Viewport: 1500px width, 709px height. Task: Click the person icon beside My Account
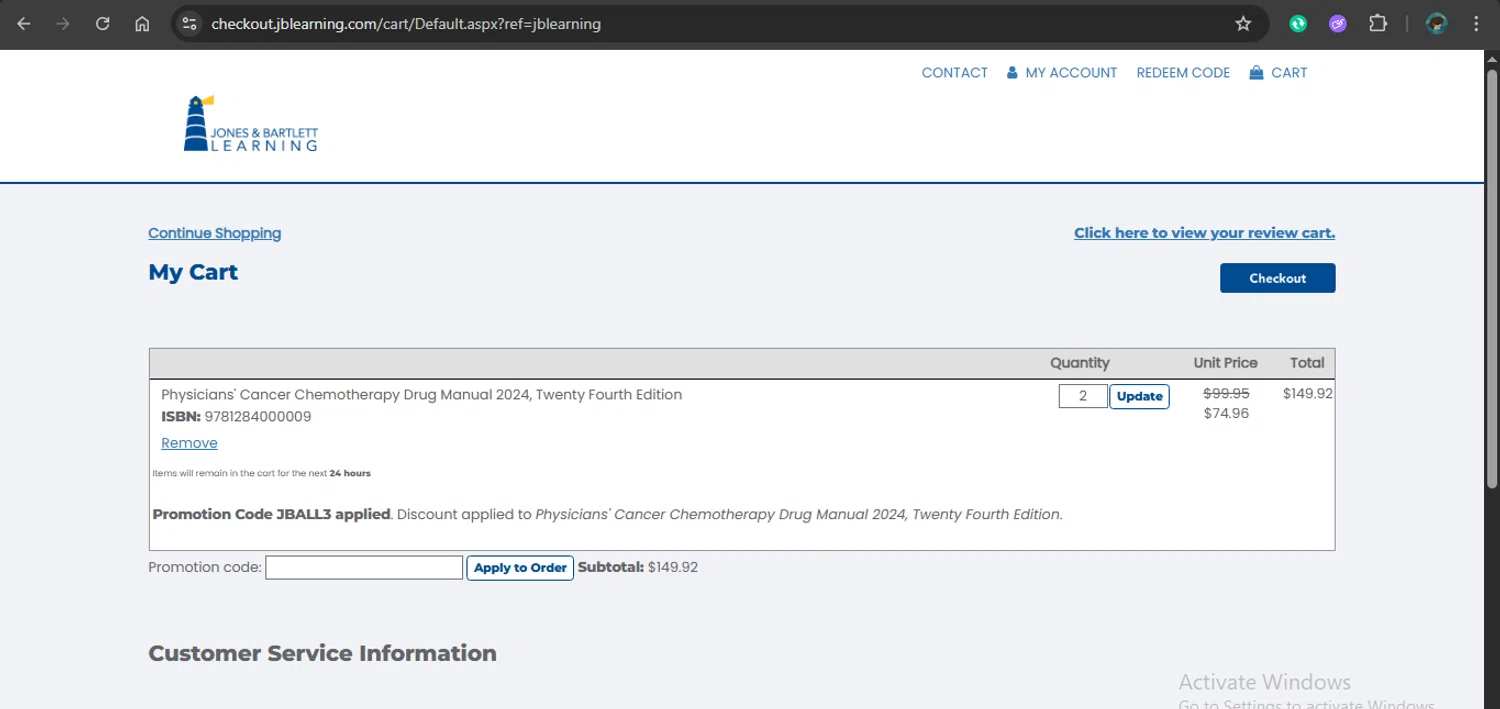click(1012, 73)
